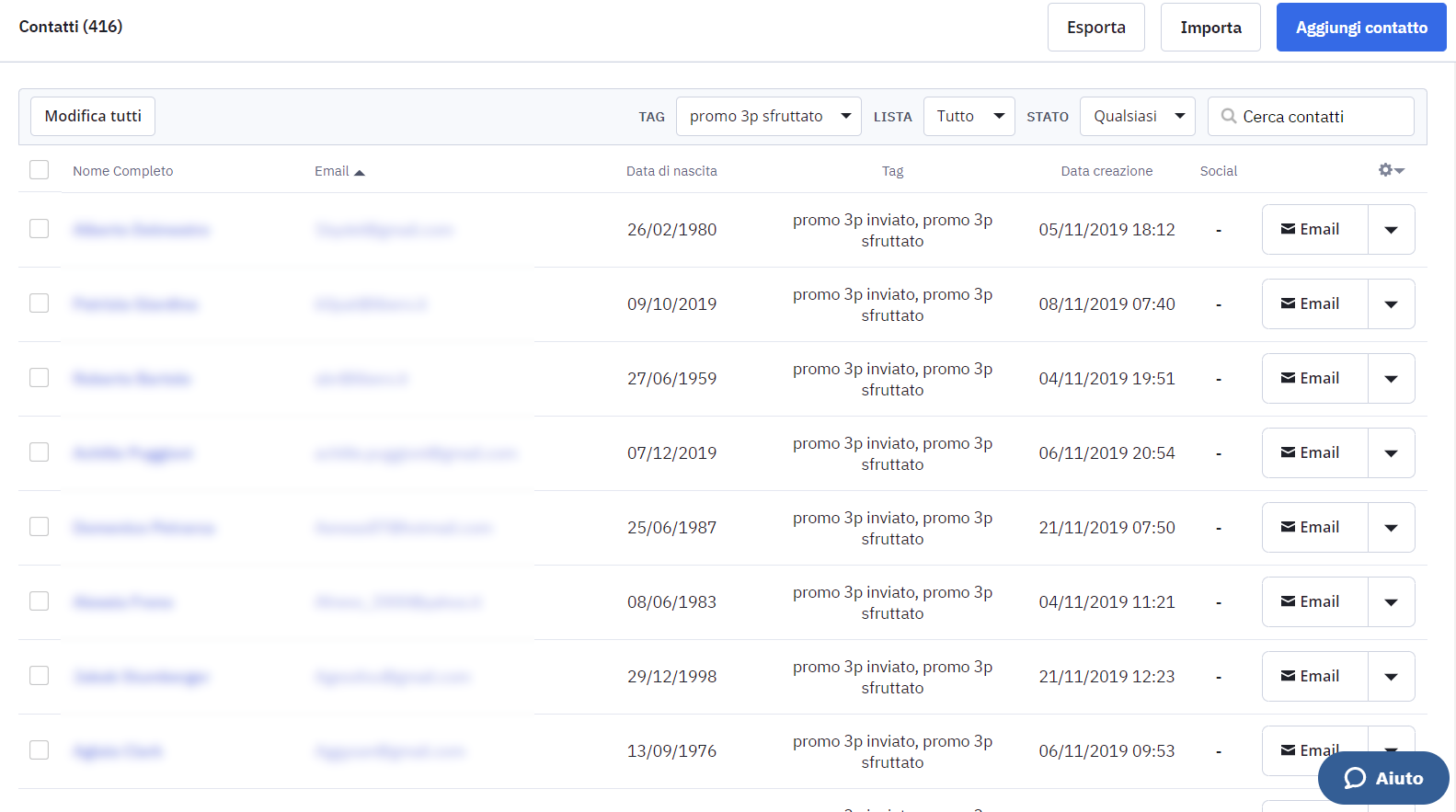Tick checkbox for contact born 29/12/1998
1456x812 pixels.
(39, 676)
